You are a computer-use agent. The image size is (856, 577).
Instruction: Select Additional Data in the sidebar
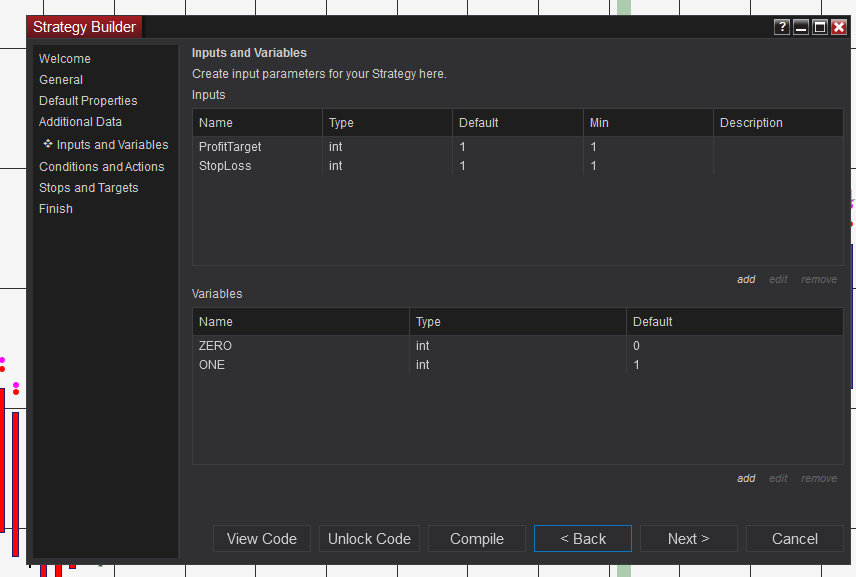point(80,122)
